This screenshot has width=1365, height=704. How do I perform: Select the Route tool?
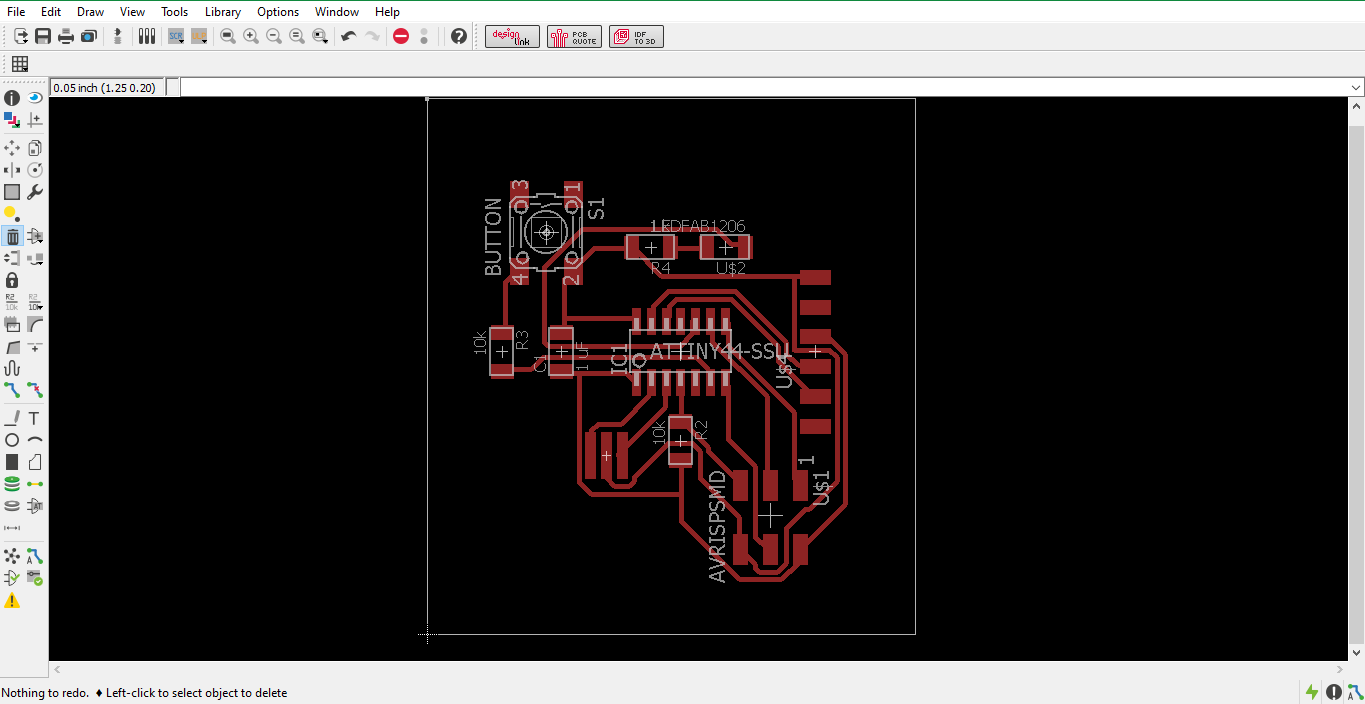pos(12,390)
